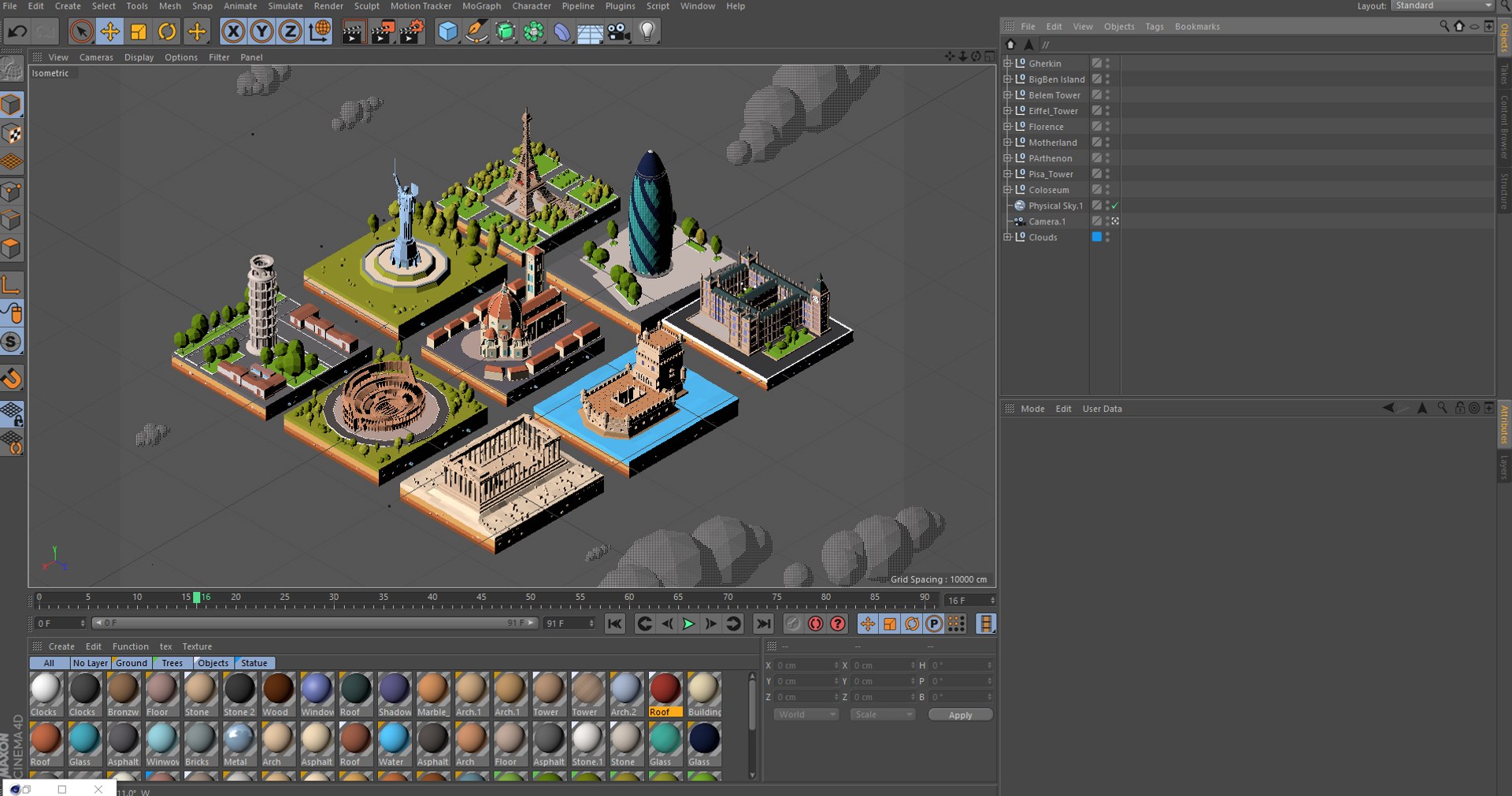Screen dimensions: 1512x796
Task: Open attribute manager Mode menu
Action: coord(1032,409)
